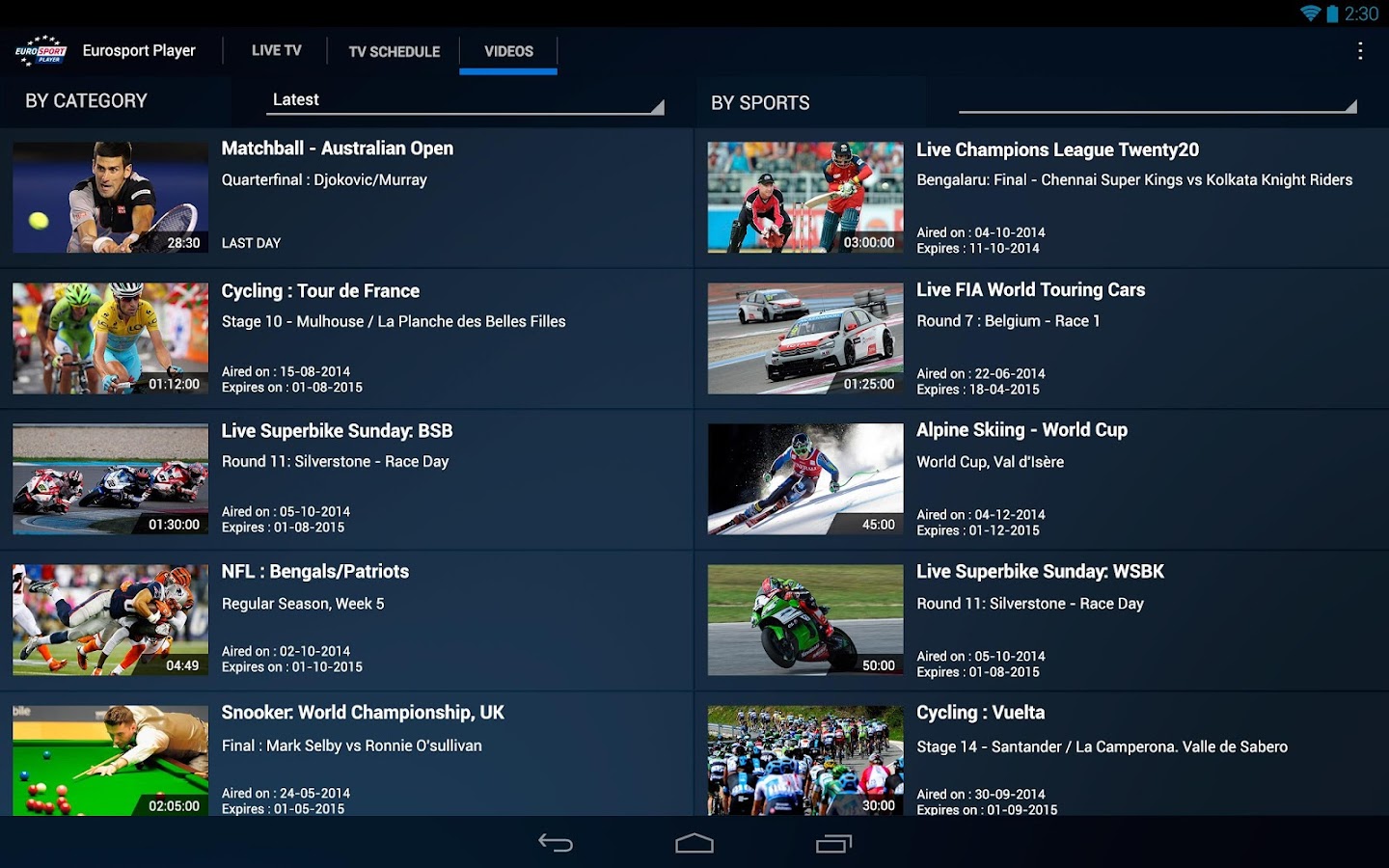Viewport: 1389px width, 868px height.
Task: Click 'Aired on : 30-09-2014' date
Action: point(980,795)
